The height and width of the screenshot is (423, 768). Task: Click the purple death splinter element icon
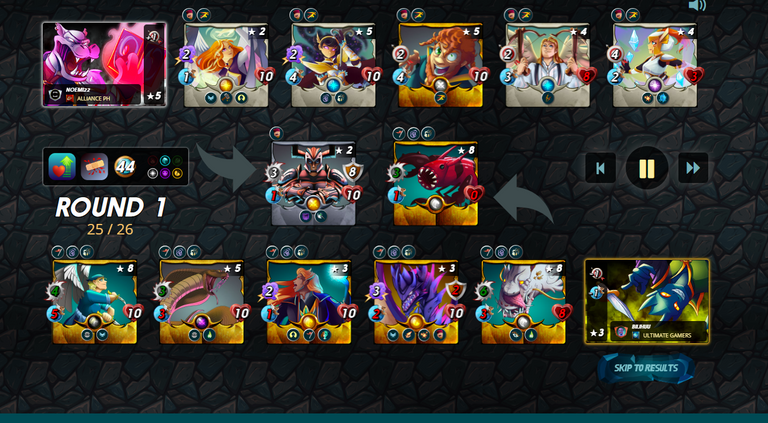[165, 173]
